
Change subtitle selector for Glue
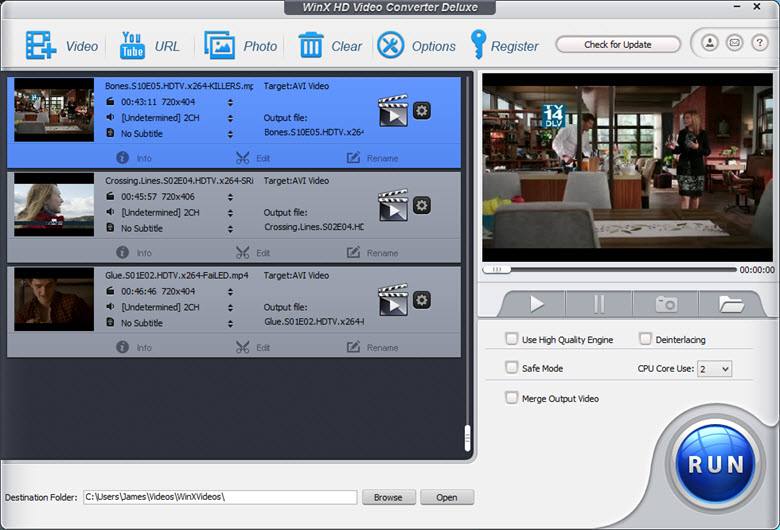(230, 323)
